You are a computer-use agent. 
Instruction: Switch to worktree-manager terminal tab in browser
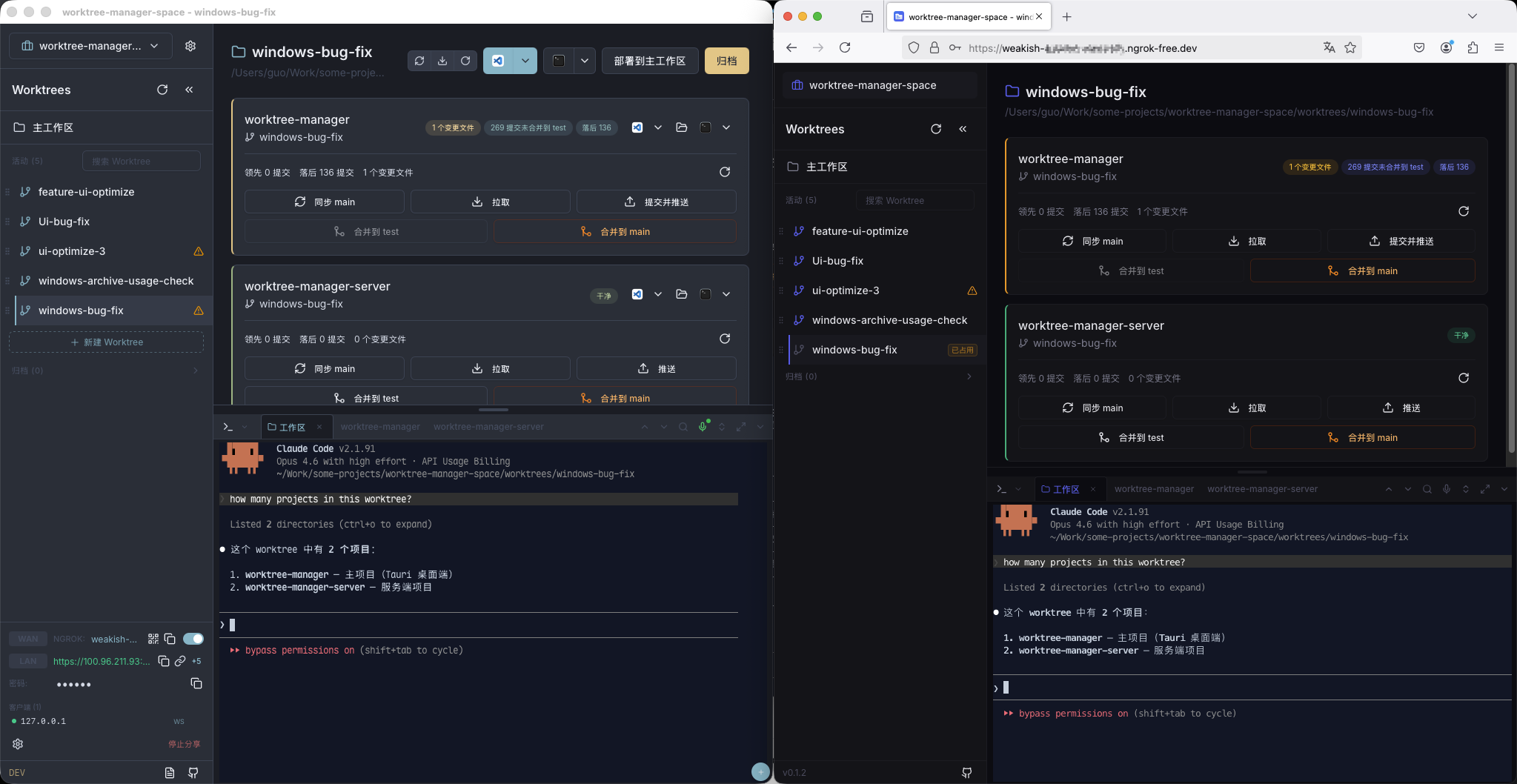tap(1154, 489)
